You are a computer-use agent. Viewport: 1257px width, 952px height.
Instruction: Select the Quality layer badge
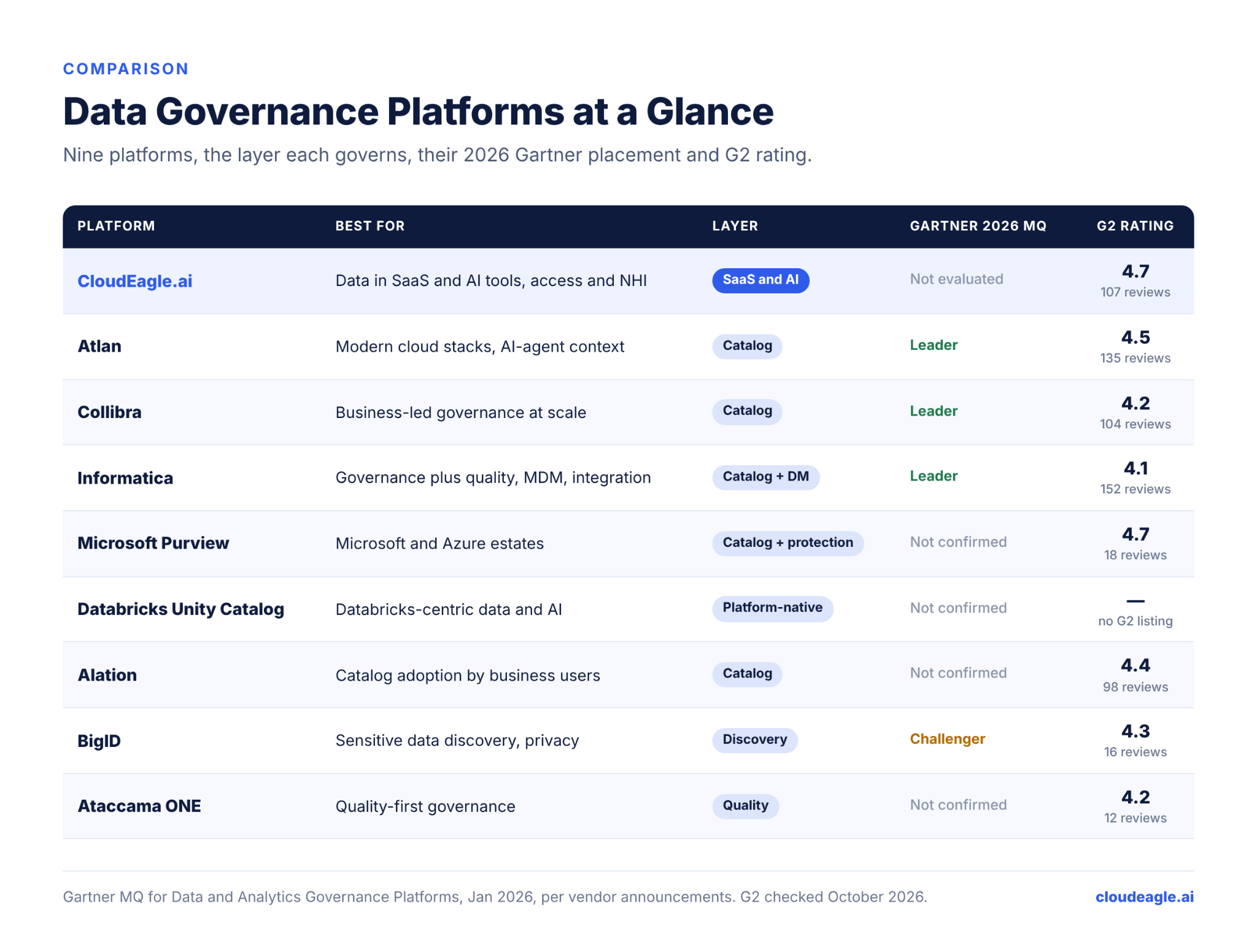745,805
